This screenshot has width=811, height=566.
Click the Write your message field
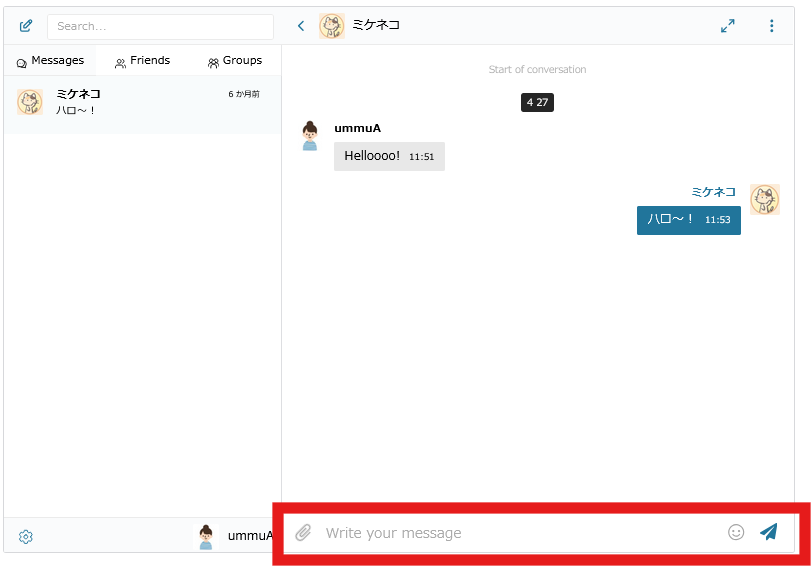(x=520, y=533)
